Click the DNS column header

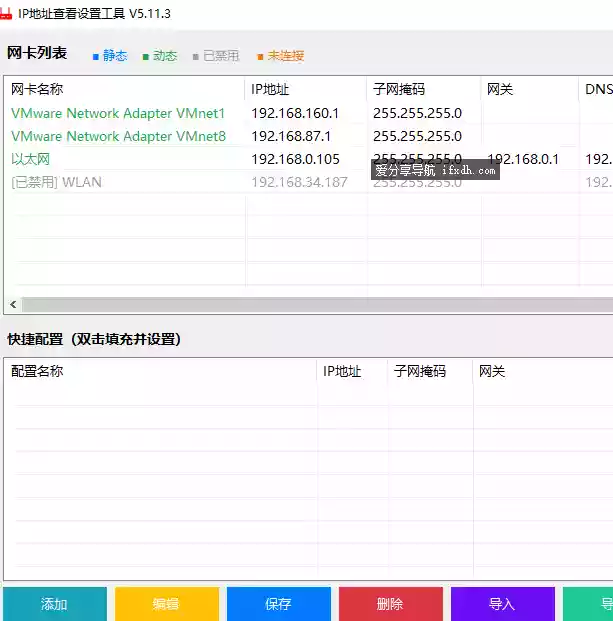tap(596, 89)
